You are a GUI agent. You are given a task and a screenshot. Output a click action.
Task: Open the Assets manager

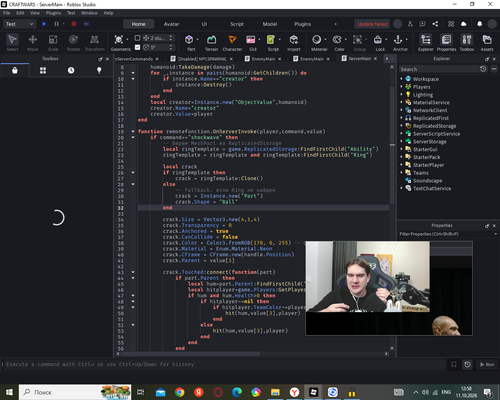(x=487, y=42)
